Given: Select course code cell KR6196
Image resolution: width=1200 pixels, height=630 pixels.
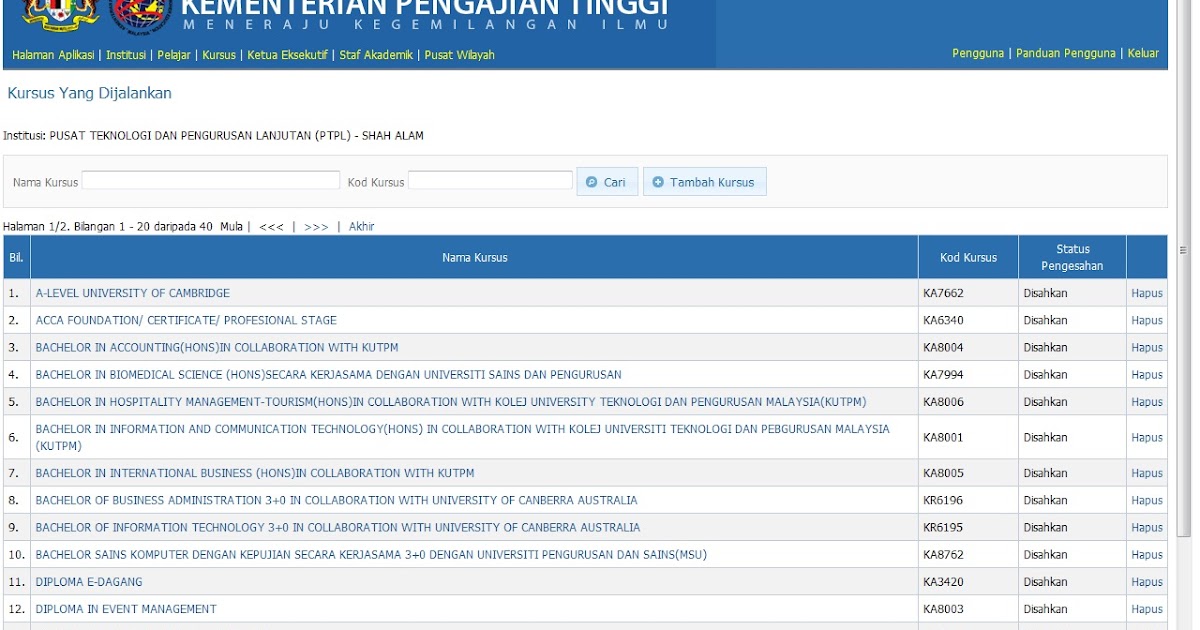Looking at the screenshot, I should (968, 500).
